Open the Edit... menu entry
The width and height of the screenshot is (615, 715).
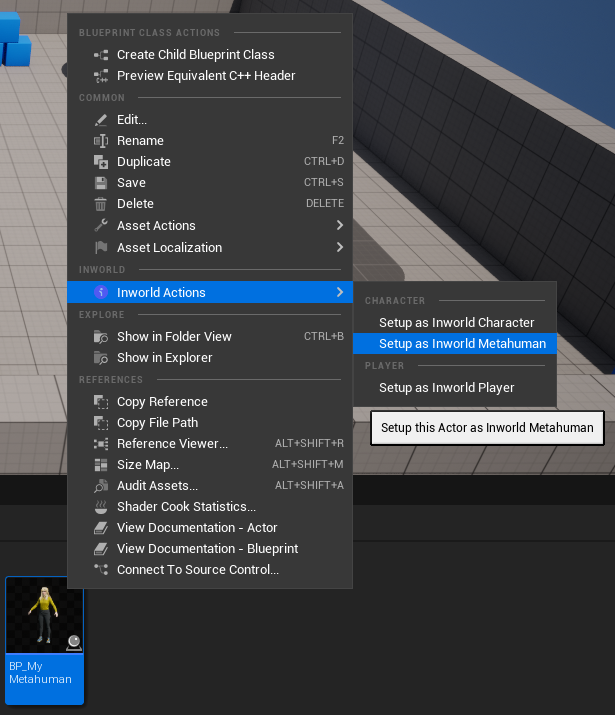[x=210, y=119]
